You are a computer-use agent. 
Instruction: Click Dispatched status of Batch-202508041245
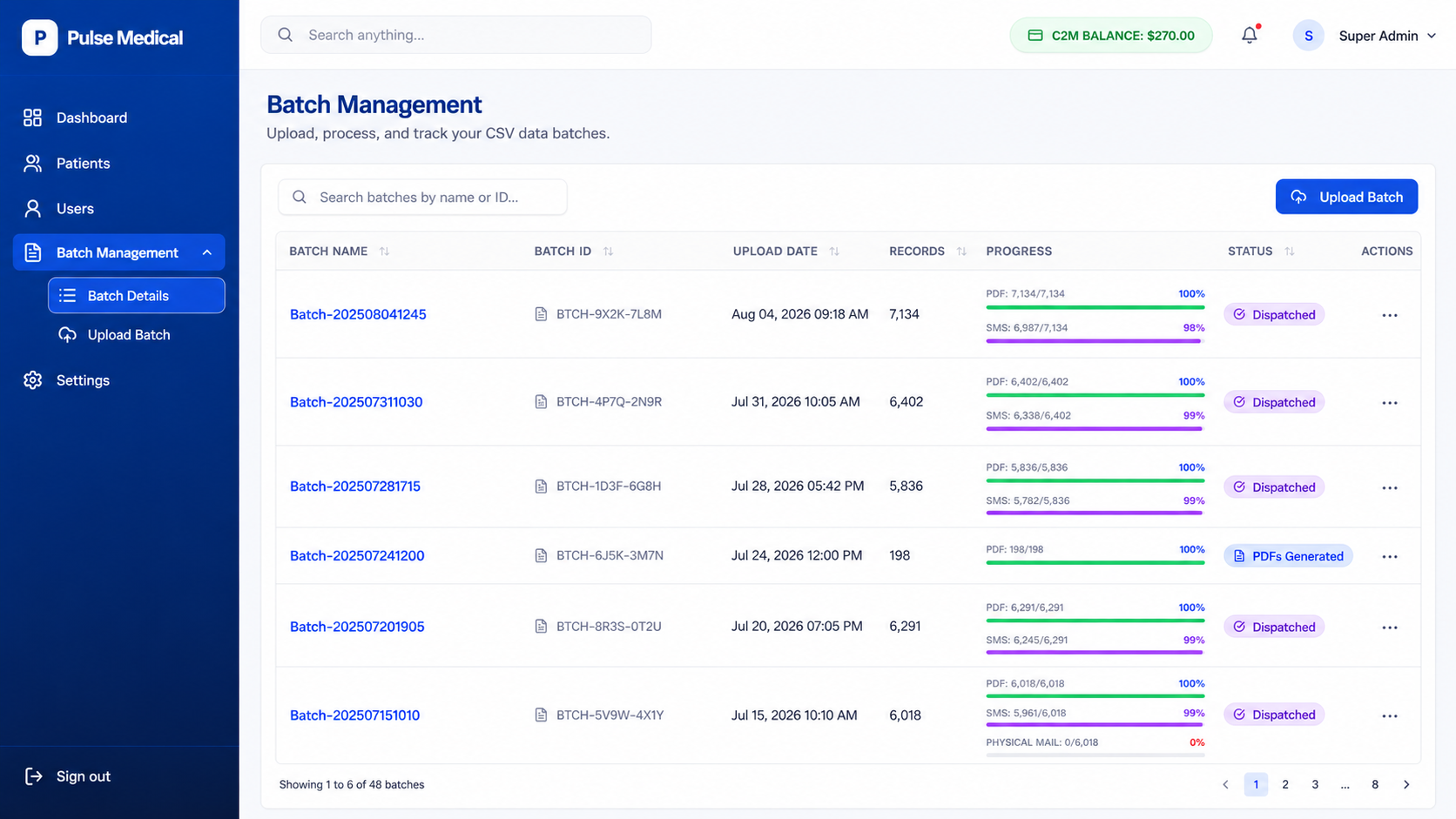click(1274, 315)
